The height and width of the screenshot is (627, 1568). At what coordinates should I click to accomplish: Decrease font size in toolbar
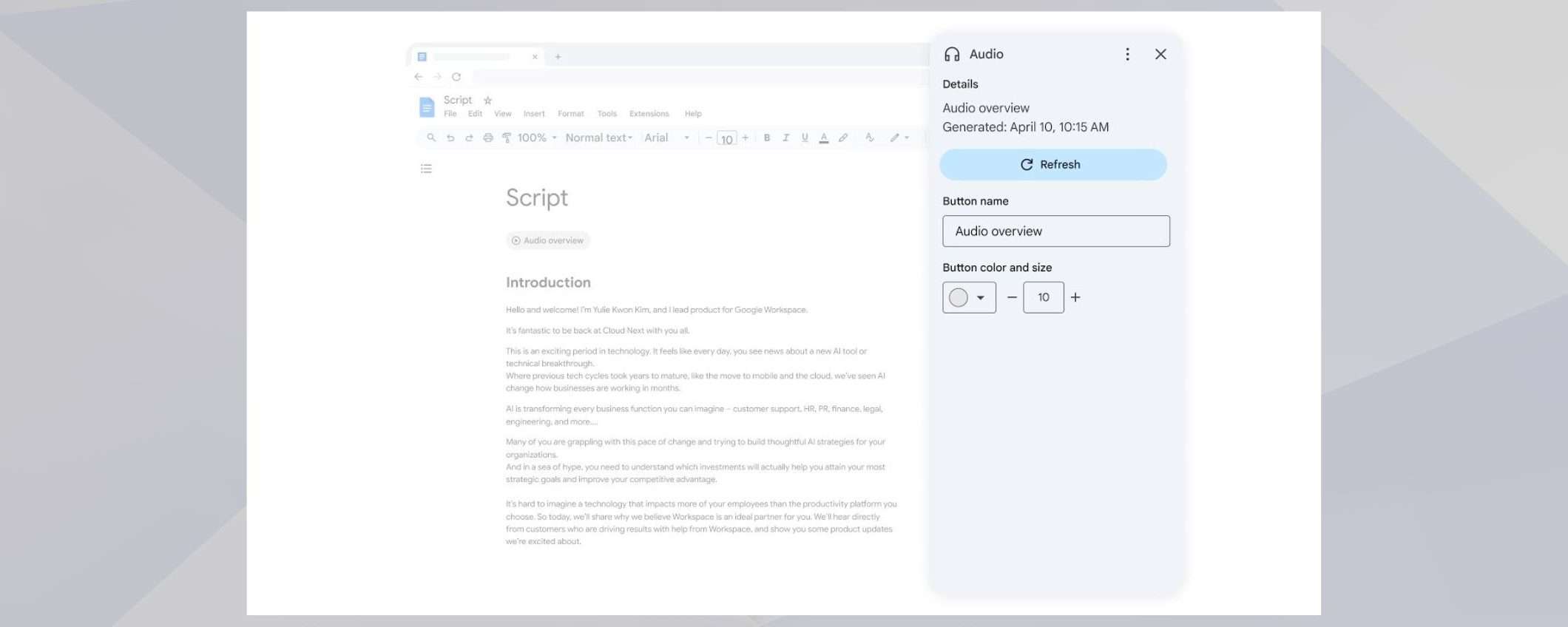click(709, 138)
